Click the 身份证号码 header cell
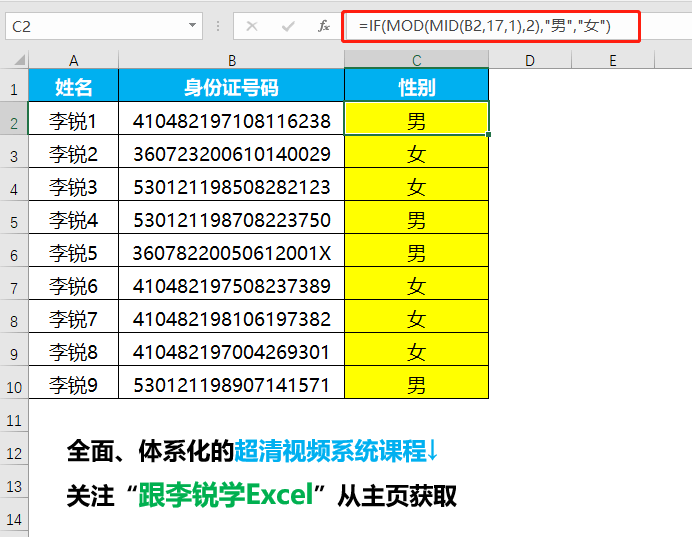The image size is (692, 537). 232,86
